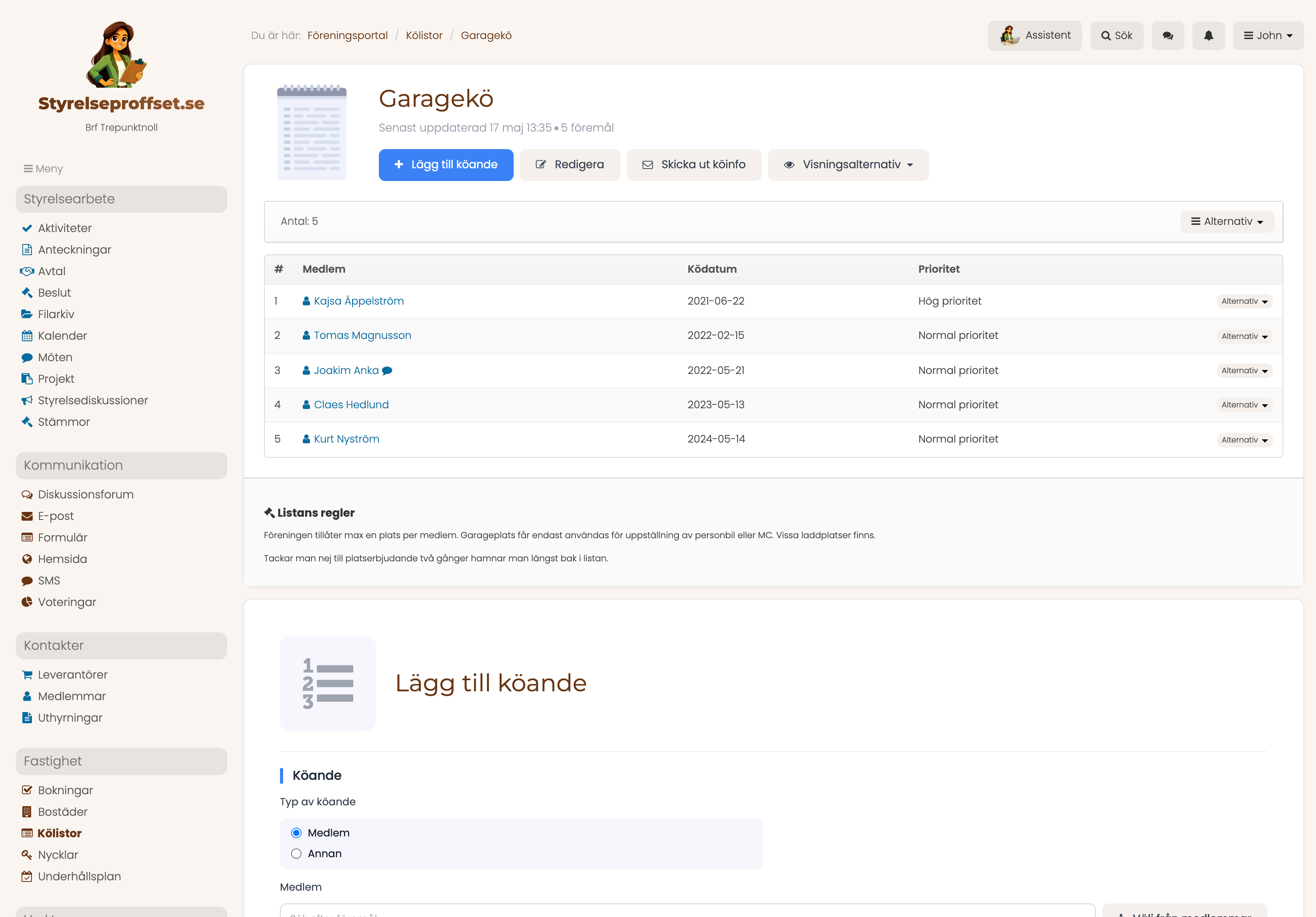
Task: Go to Föreningsportal breadcrumb
Action: coord(347,35)
